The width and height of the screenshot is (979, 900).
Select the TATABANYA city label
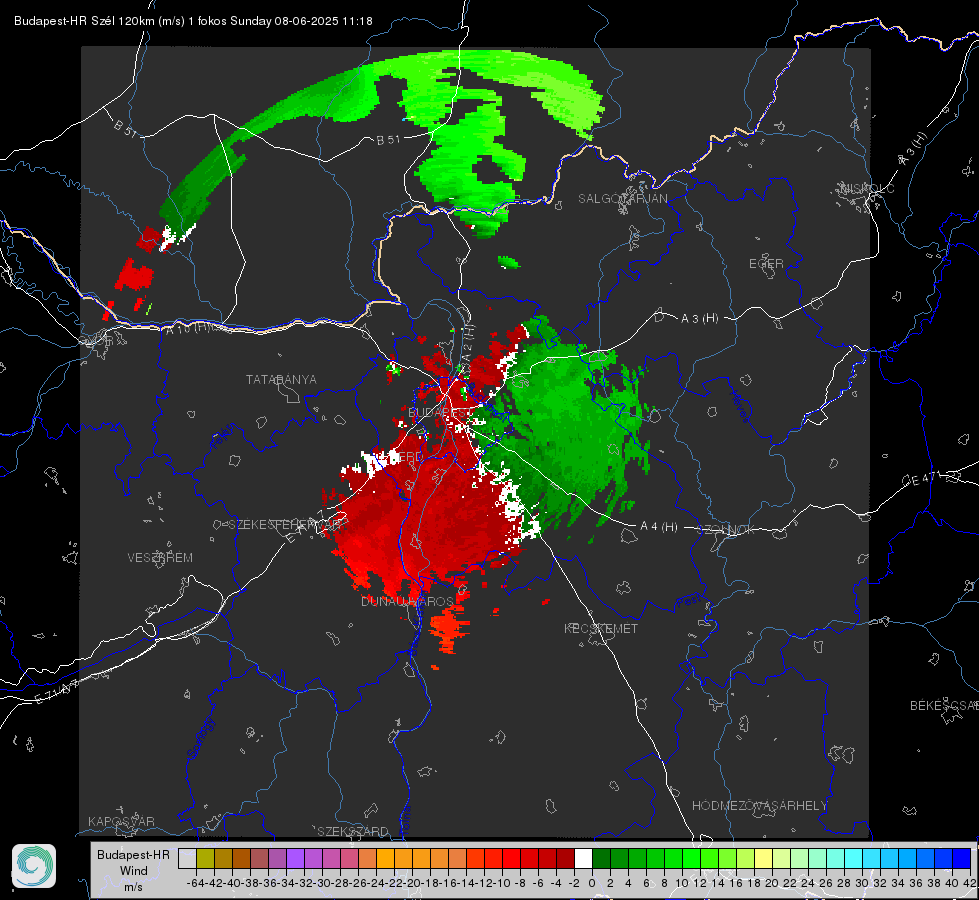(281, 380)
